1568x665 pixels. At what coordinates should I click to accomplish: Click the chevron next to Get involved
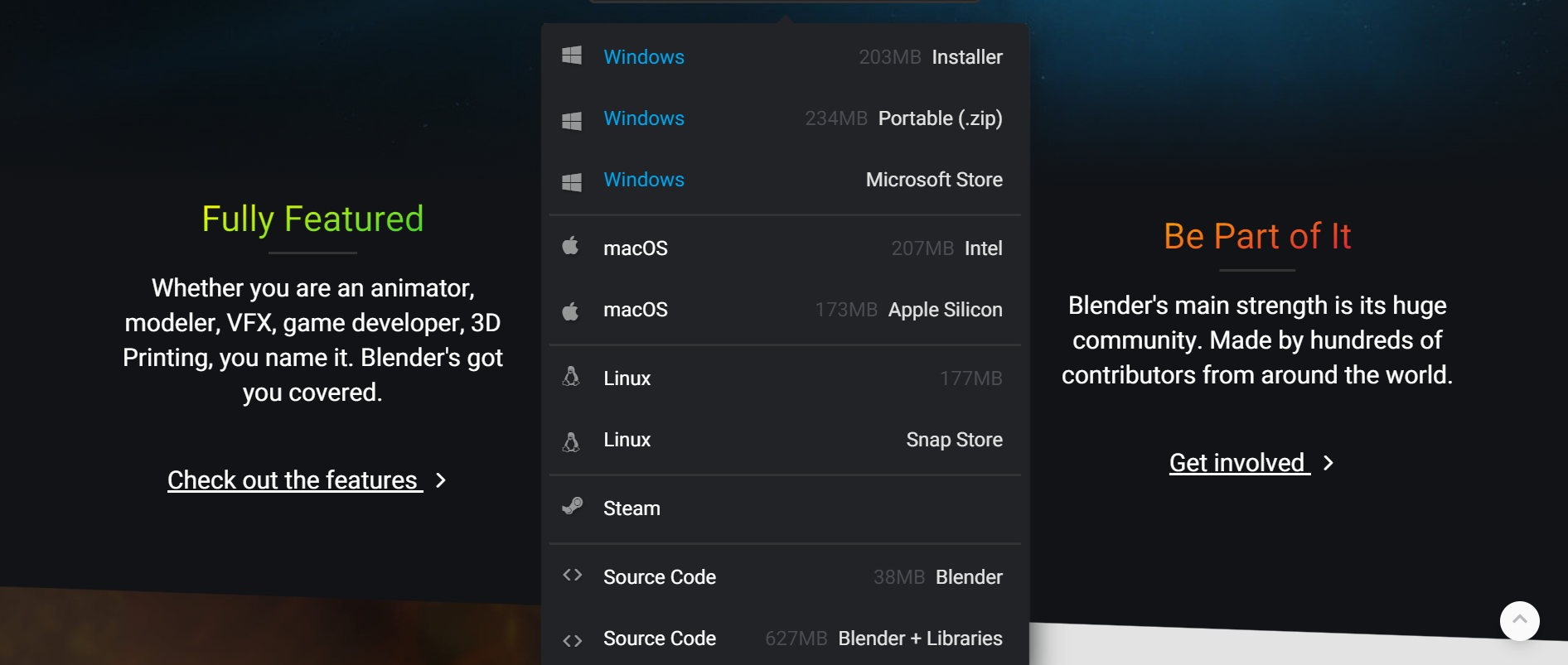click(x=1328, y=463)
